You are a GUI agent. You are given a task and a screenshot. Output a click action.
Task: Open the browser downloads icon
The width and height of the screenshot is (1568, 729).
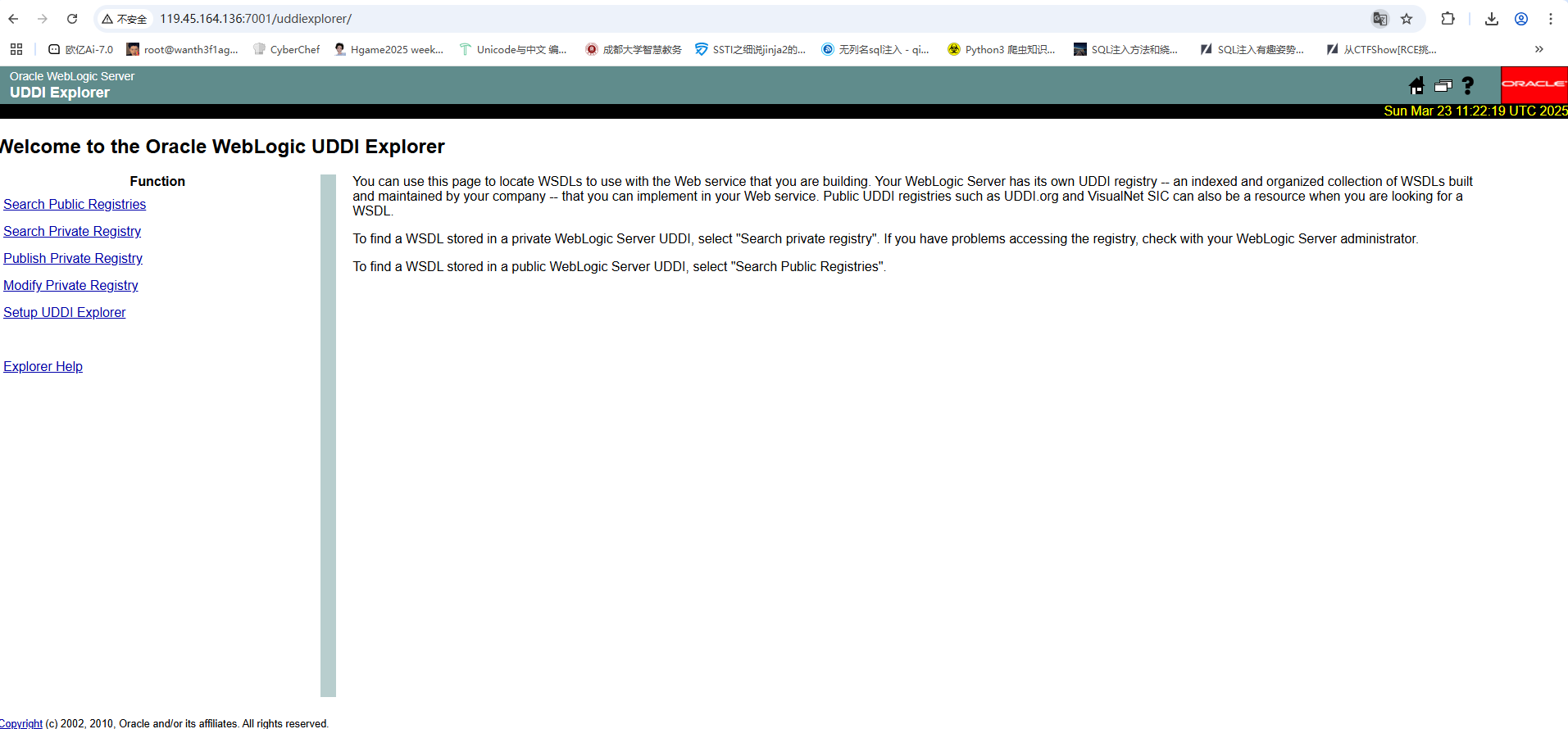click(1492, 19)
